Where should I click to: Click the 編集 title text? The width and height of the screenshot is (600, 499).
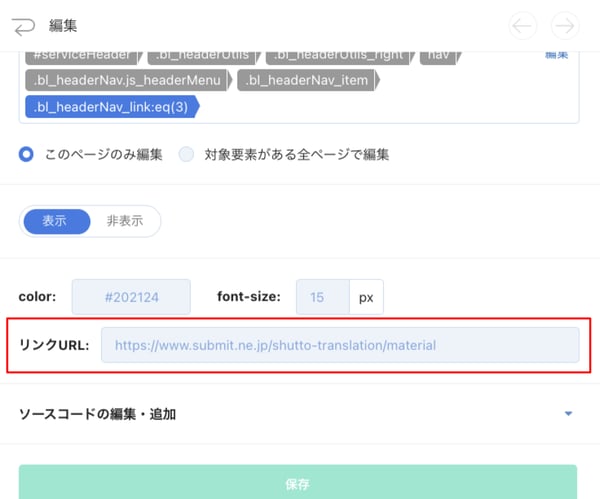63,26
